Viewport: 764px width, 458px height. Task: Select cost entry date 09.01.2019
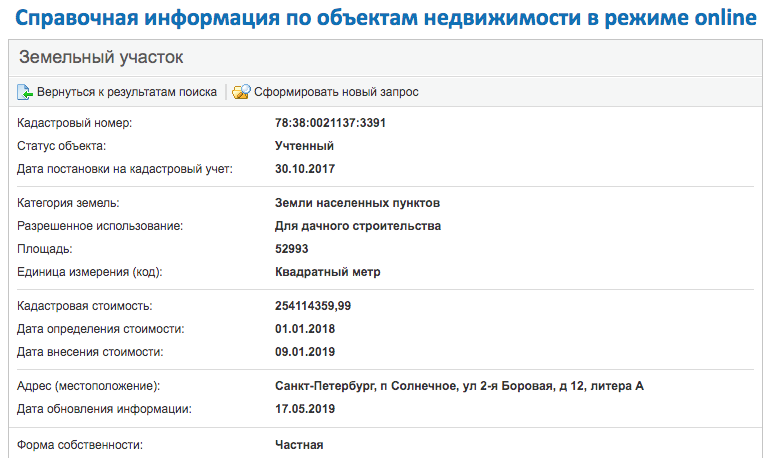pos(305,352)
